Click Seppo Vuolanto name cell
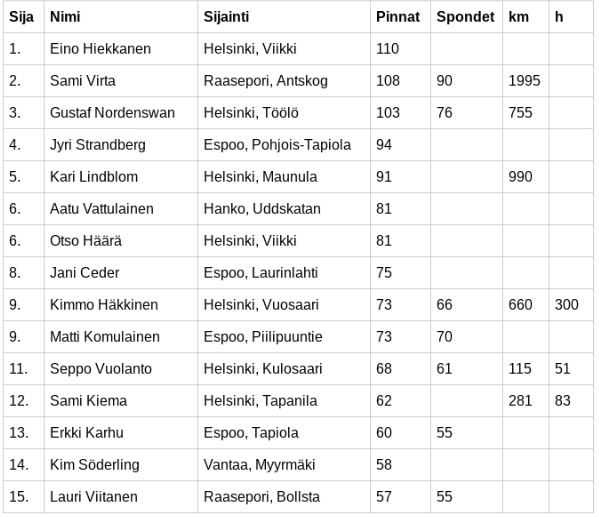Viewport: 599px width, 517px height. pyautogui.click(x=101, y=369)
